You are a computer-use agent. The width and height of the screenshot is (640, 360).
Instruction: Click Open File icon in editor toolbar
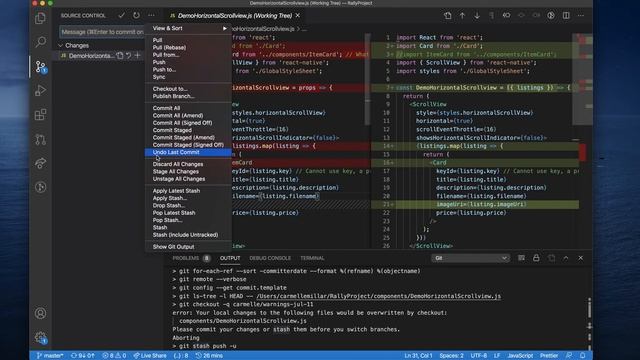448,16
